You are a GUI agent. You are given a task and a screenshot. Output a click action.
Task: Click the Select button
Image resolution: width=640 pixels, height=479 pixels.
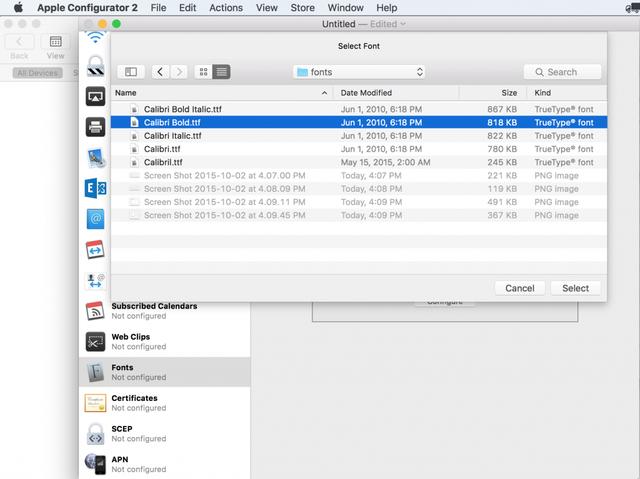[x=576, y=288]
